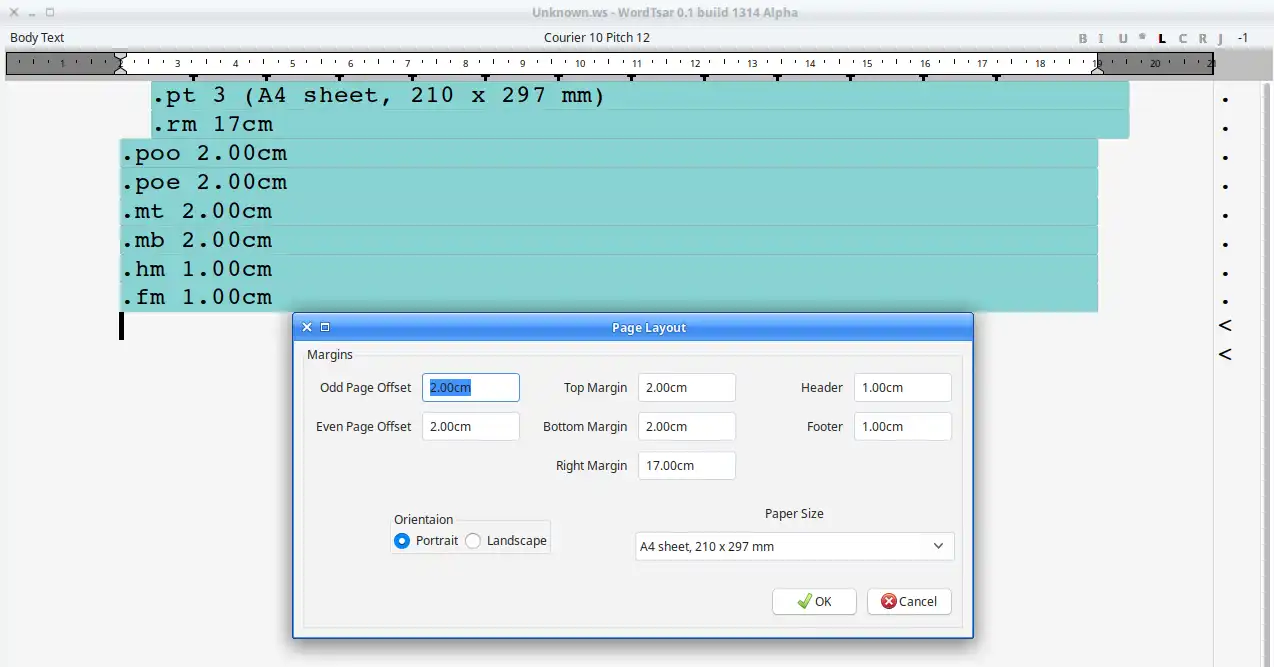Maximize the Page Layout dialog

click(325, 327)
